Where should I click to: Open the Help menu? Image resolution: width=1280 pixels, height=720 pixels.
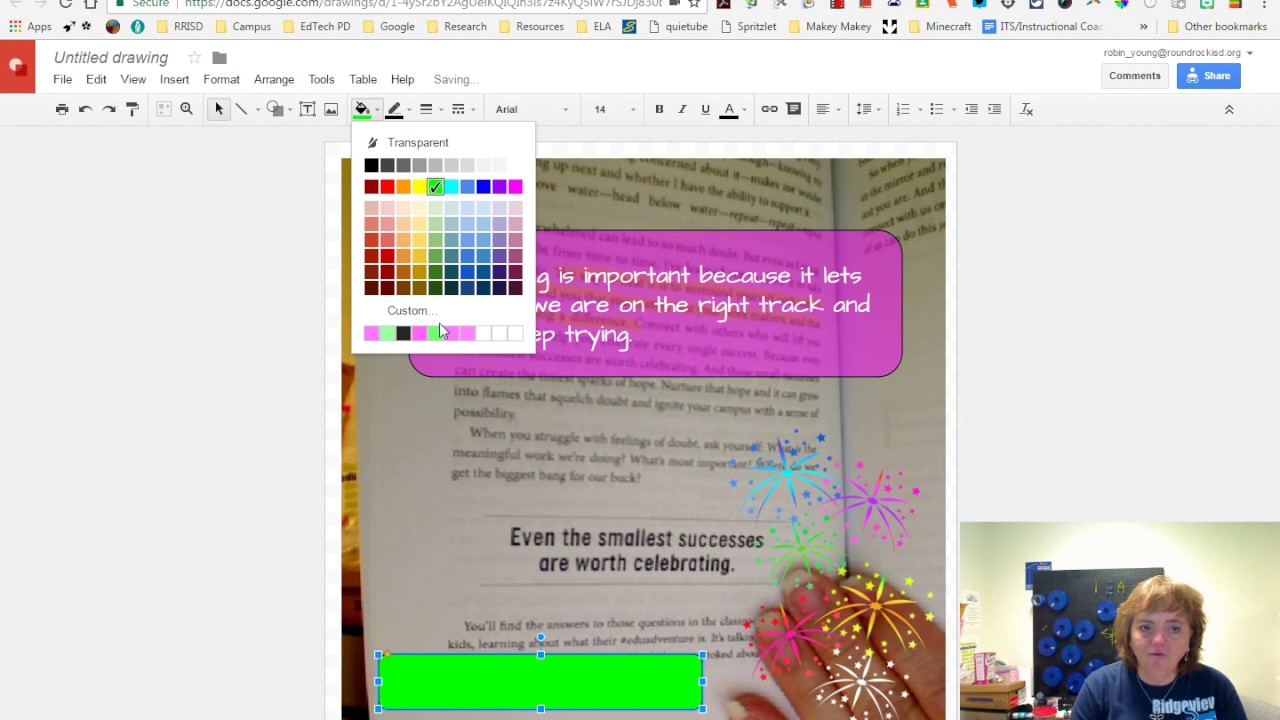point(402,79)
